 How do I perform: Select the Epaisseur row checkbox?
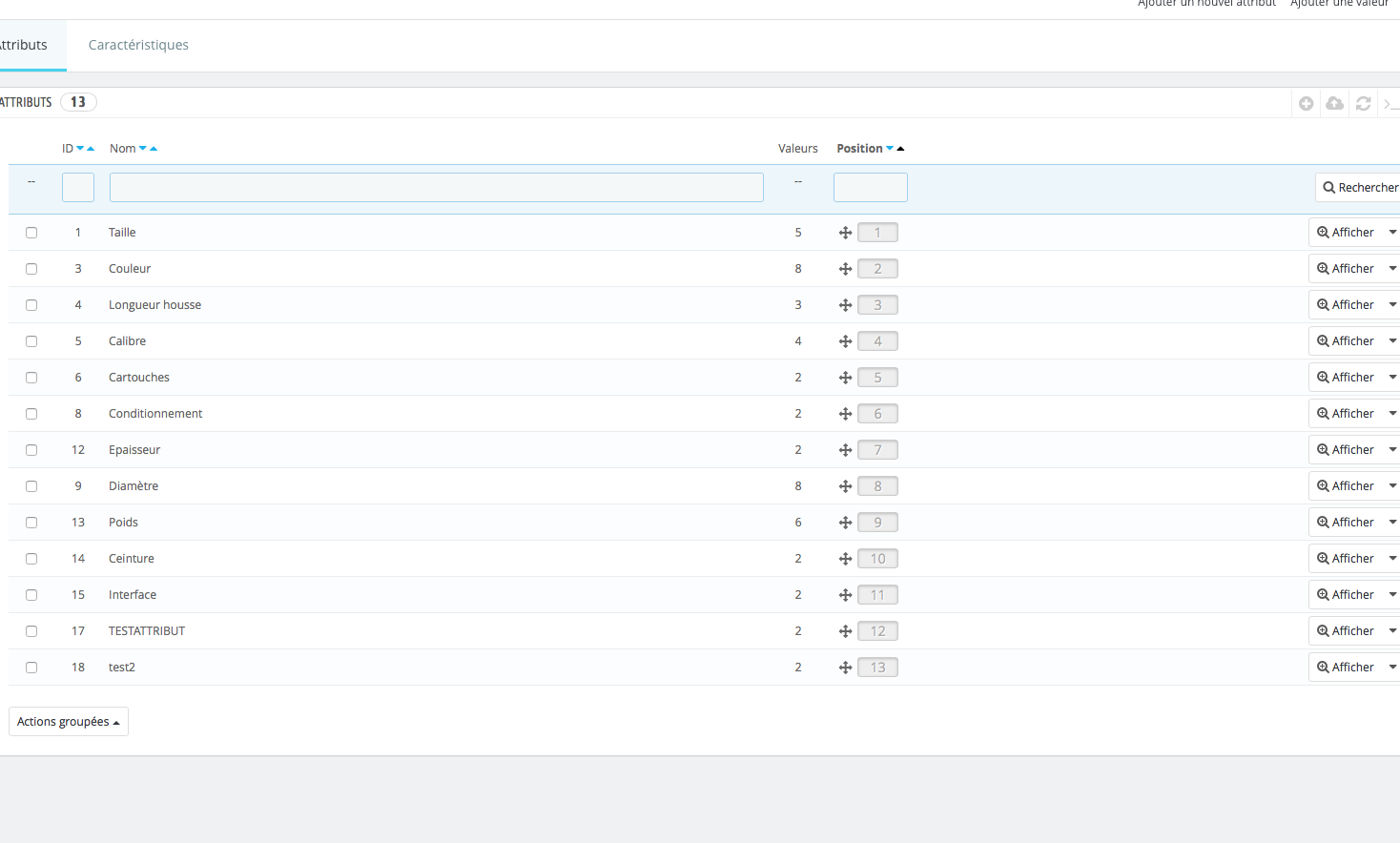(x=31, y=450)
